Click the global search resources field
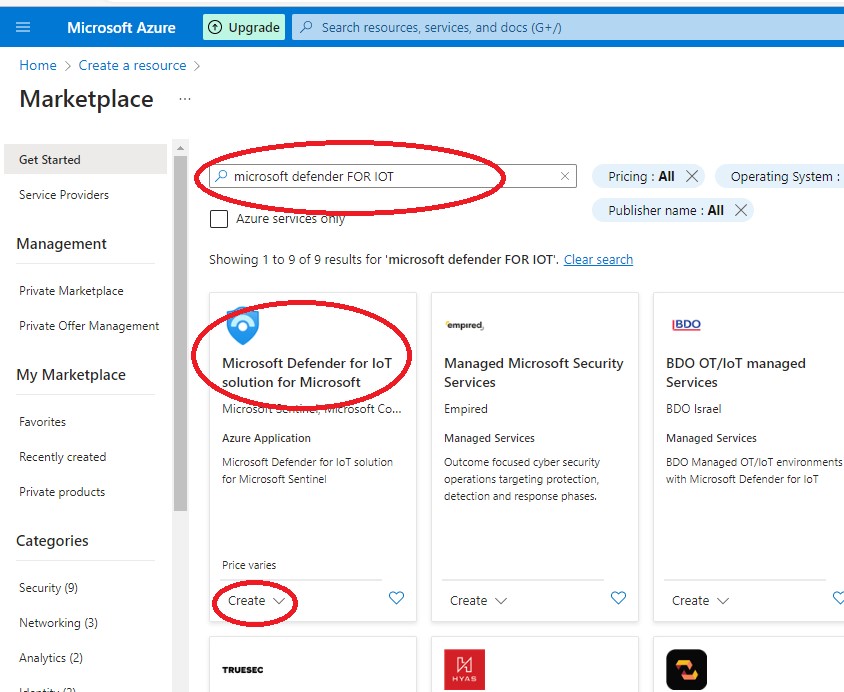 (568, 27)
